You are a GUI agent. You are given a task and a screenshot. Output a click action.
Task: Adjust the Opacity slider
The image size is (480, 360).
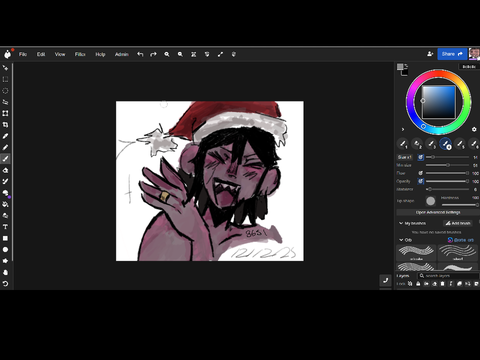(447, 181)
